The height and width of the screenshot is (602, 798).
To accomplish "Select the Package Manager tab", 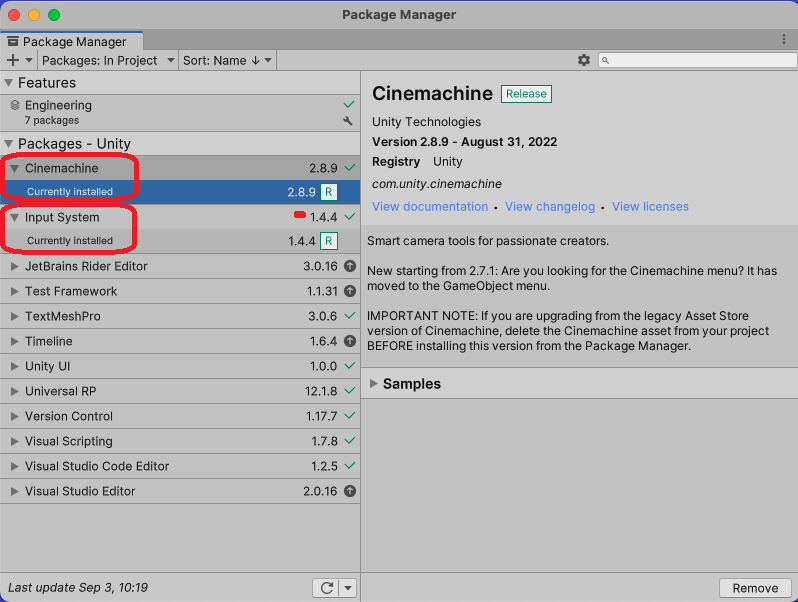I will [72, 42].
